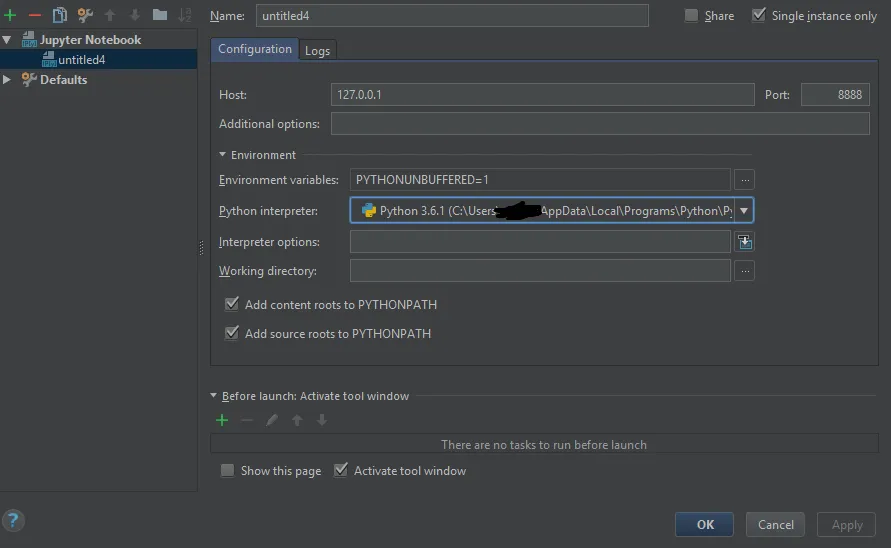Click the Interpreter options text field
Screen dimensions: 891x548
pyautogui.click(x=540, y=242)
